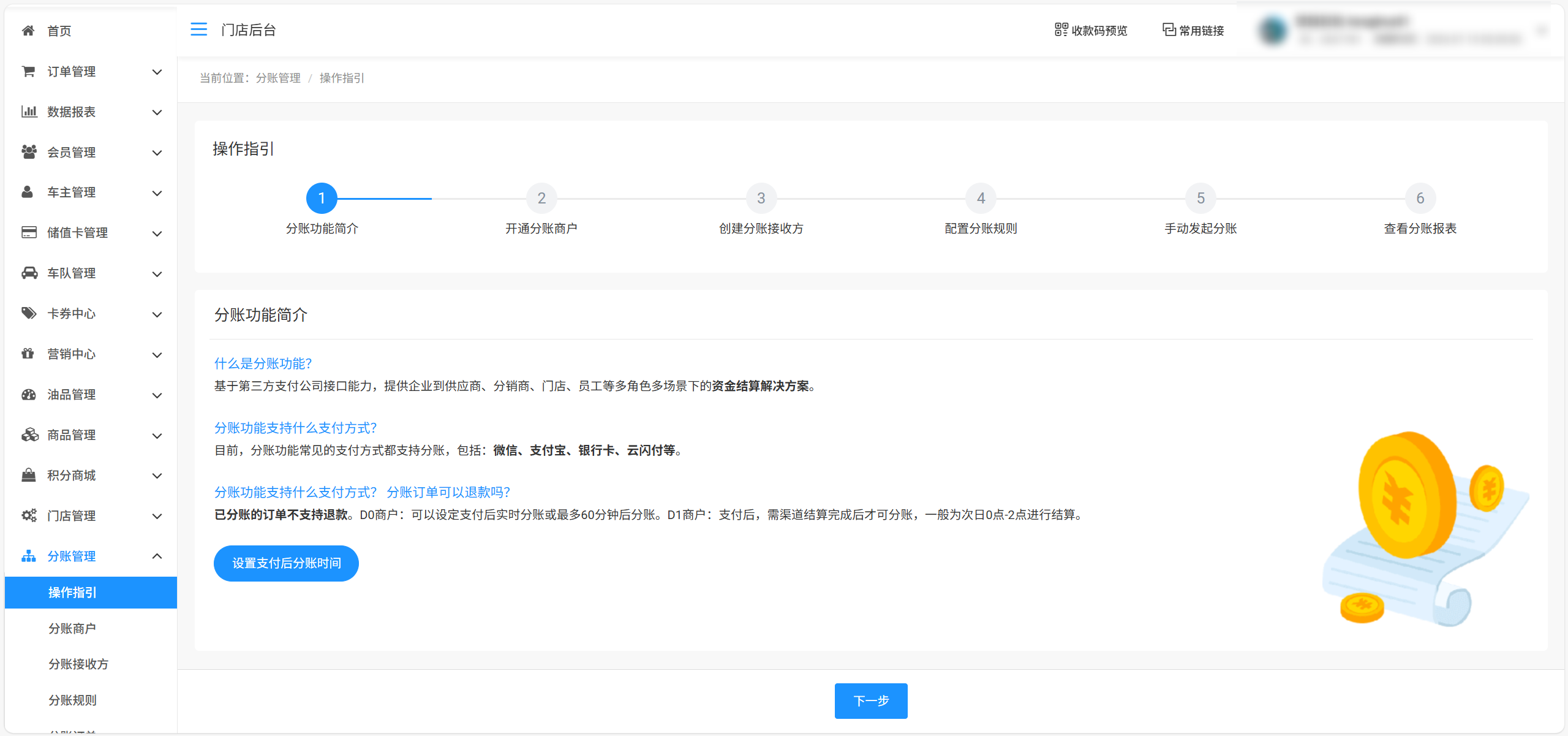Click the car icon for 车队管理
The height and width of the screenshot is (736, 1568).
pyautogui.click(x=29, y=273)
